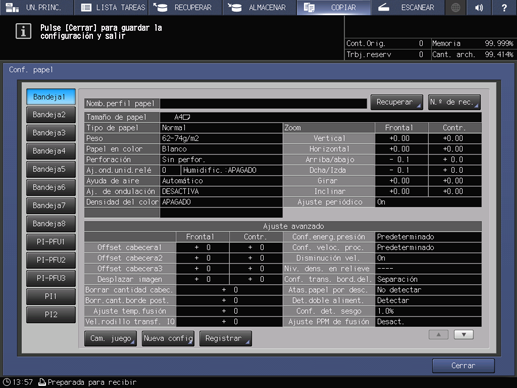
Task: Click the down arrow page stepper
Action: [x=464, y=335]
